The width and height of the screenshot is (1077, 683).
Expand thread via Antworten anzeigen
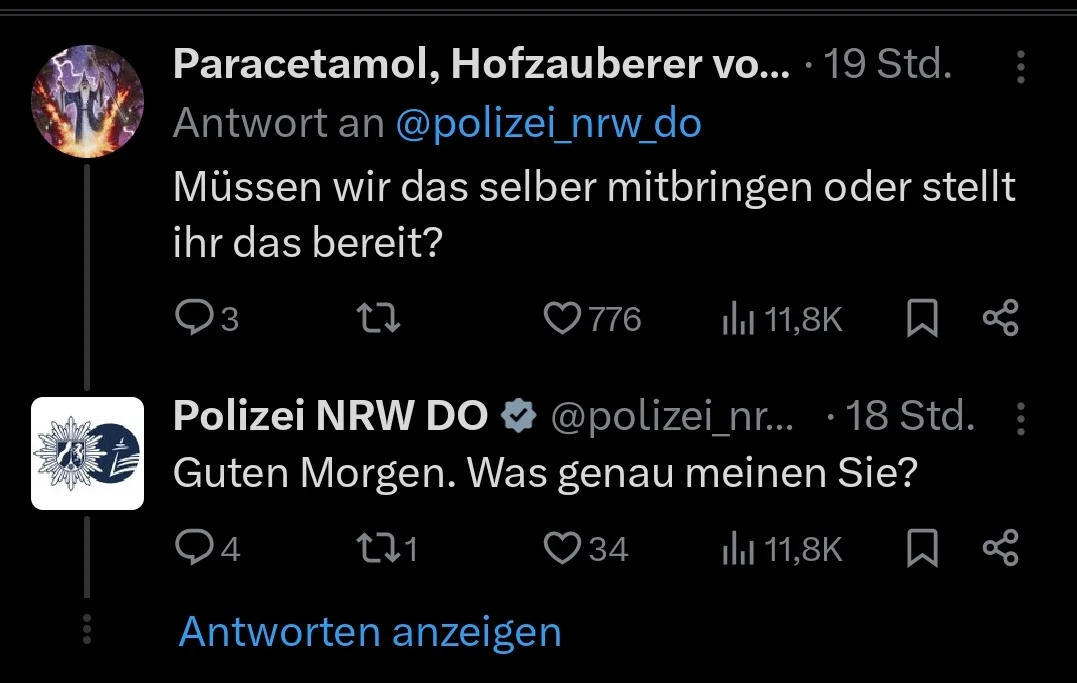(x=370, y=632)
